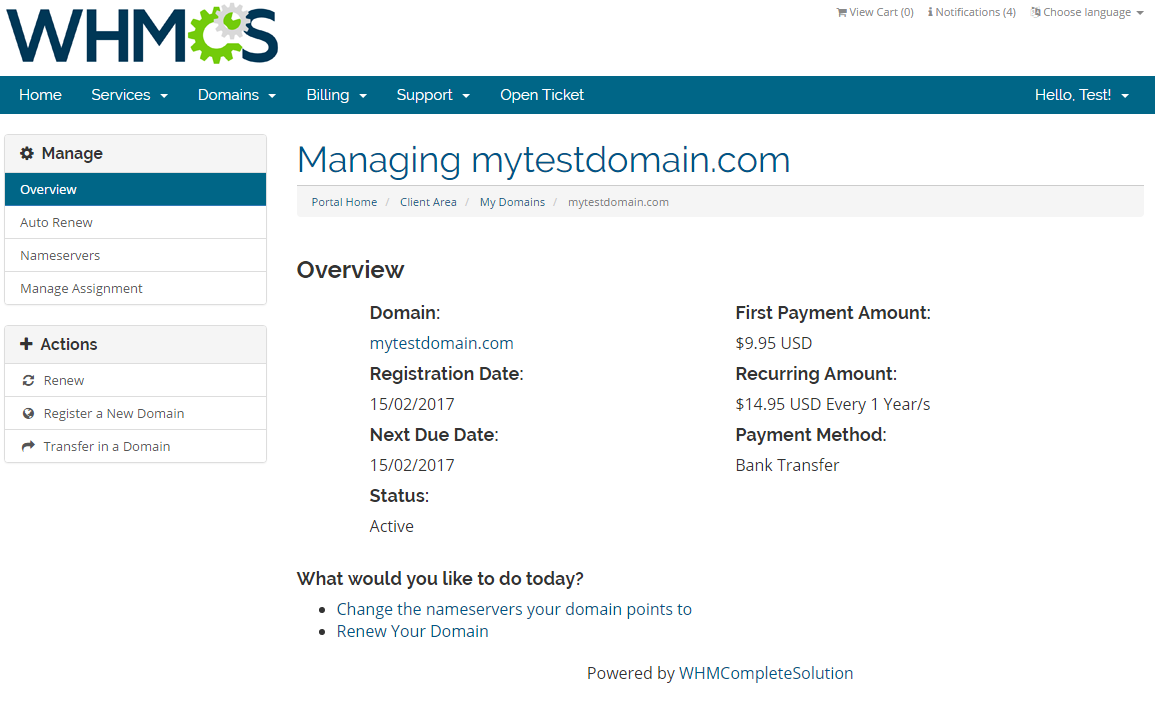Click the globe icon beside Register a New Domain
Image resolution: width=1155 pixels, height=702 pixels.
coord(28,413)
